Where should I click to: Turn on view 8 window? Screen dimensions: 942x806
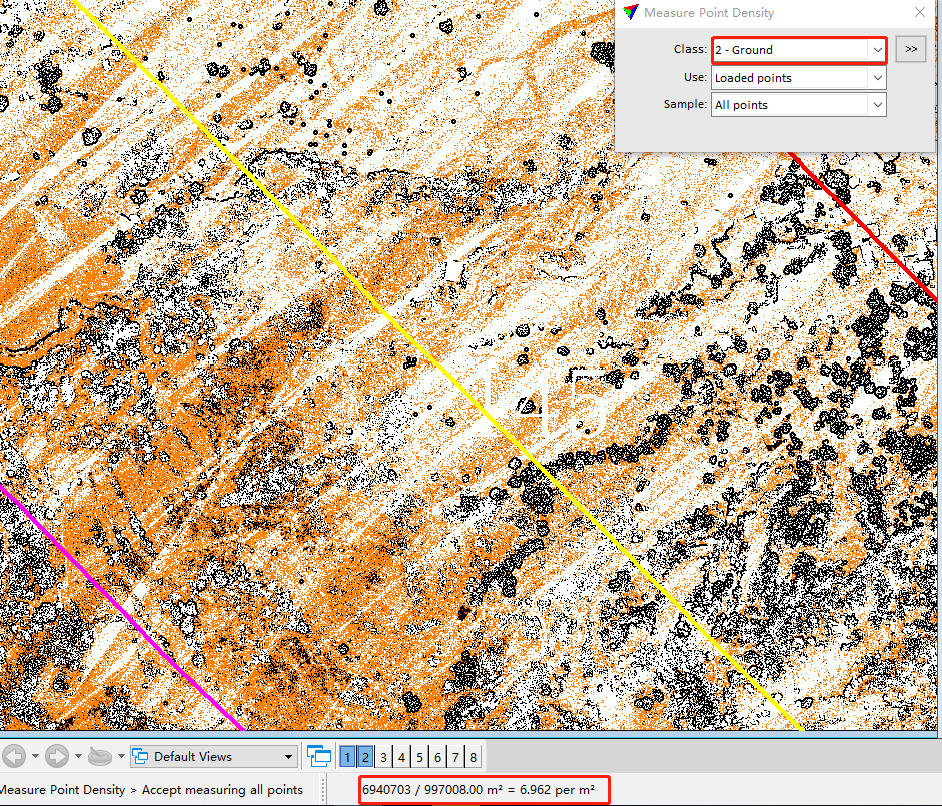(x=473, y=757)
